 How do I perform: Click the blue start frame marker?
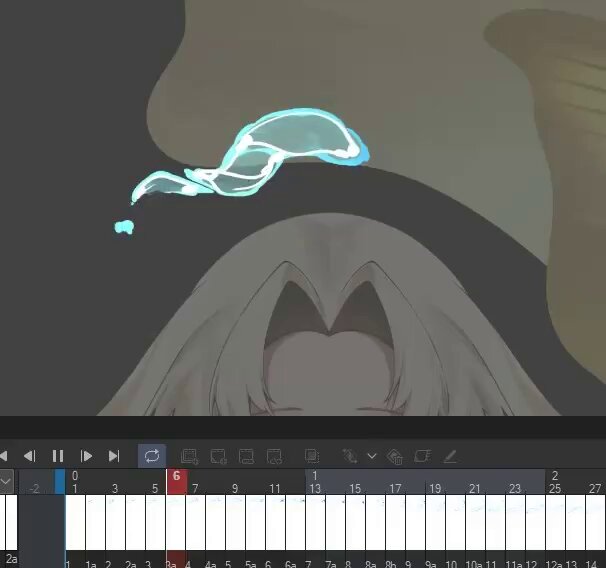[60, 481]
